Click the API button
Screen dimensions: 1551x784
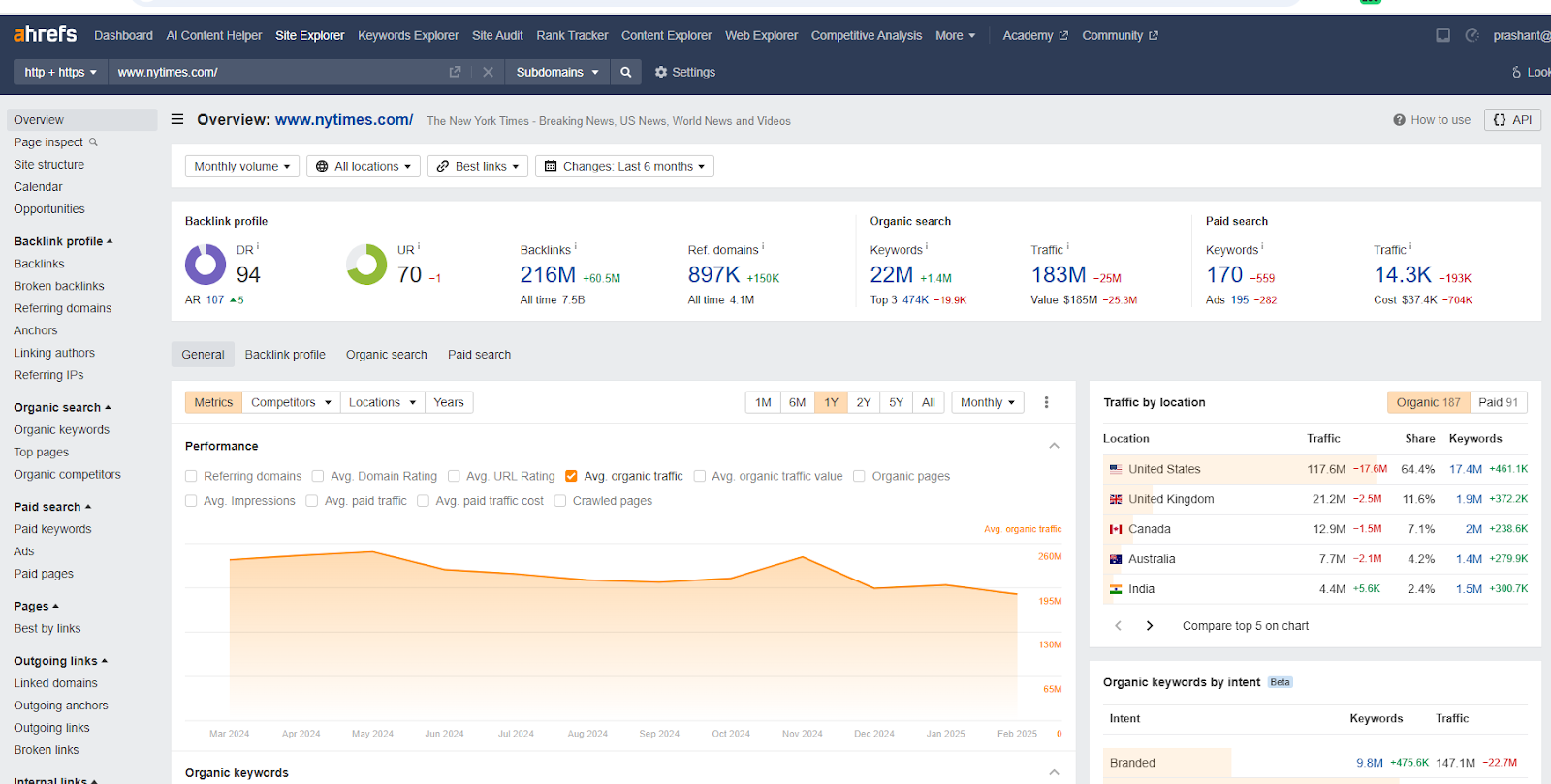(x=1512, y=120)
